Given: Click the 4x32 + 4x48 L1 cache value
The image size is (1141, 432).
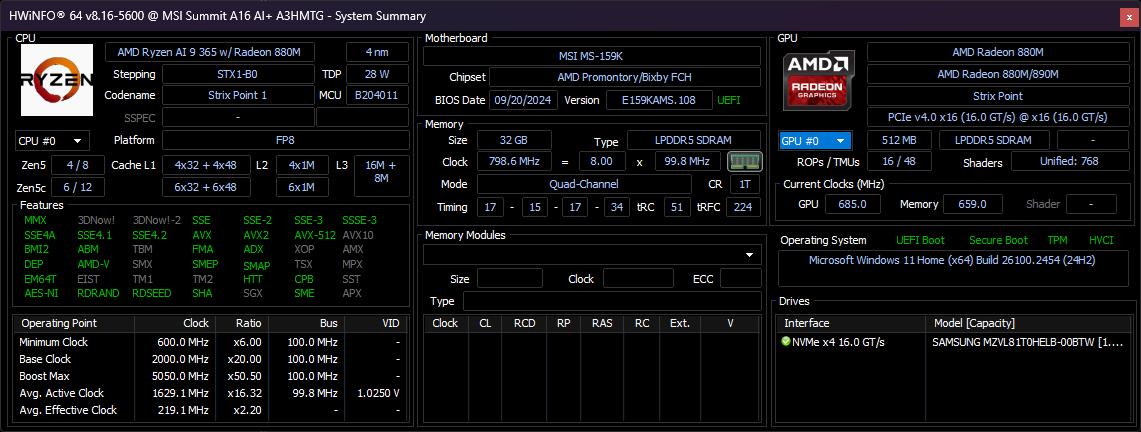Looking at the screenshot, I should 207,165.
